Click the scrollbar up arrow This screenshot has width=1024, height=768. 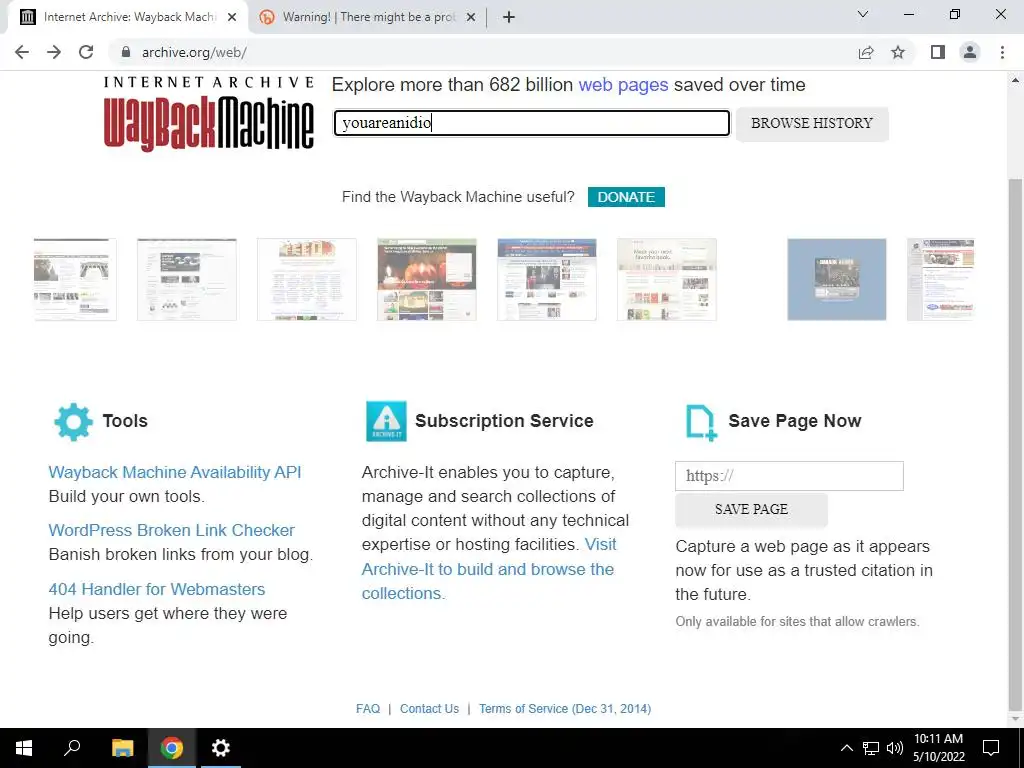1016,80
